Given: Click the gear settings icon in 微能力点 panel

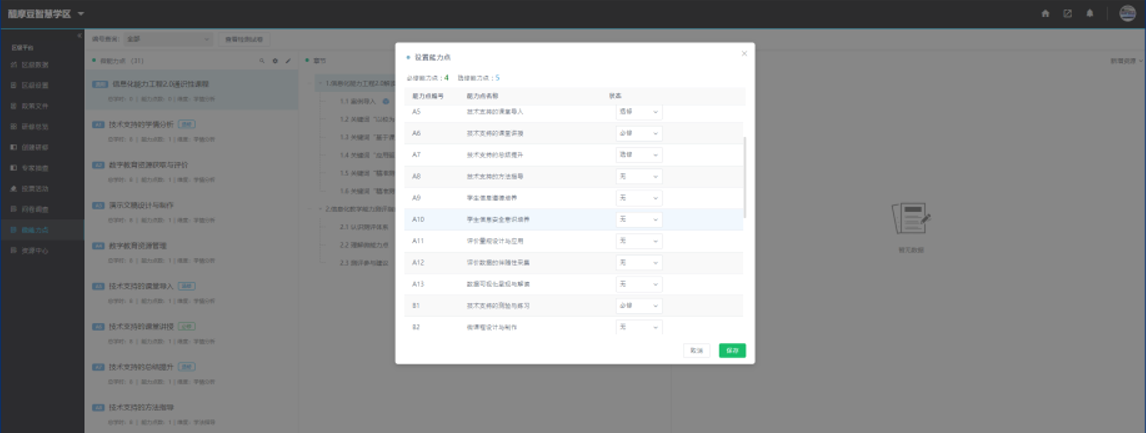Looking at the screenshot, I should 275,61.
